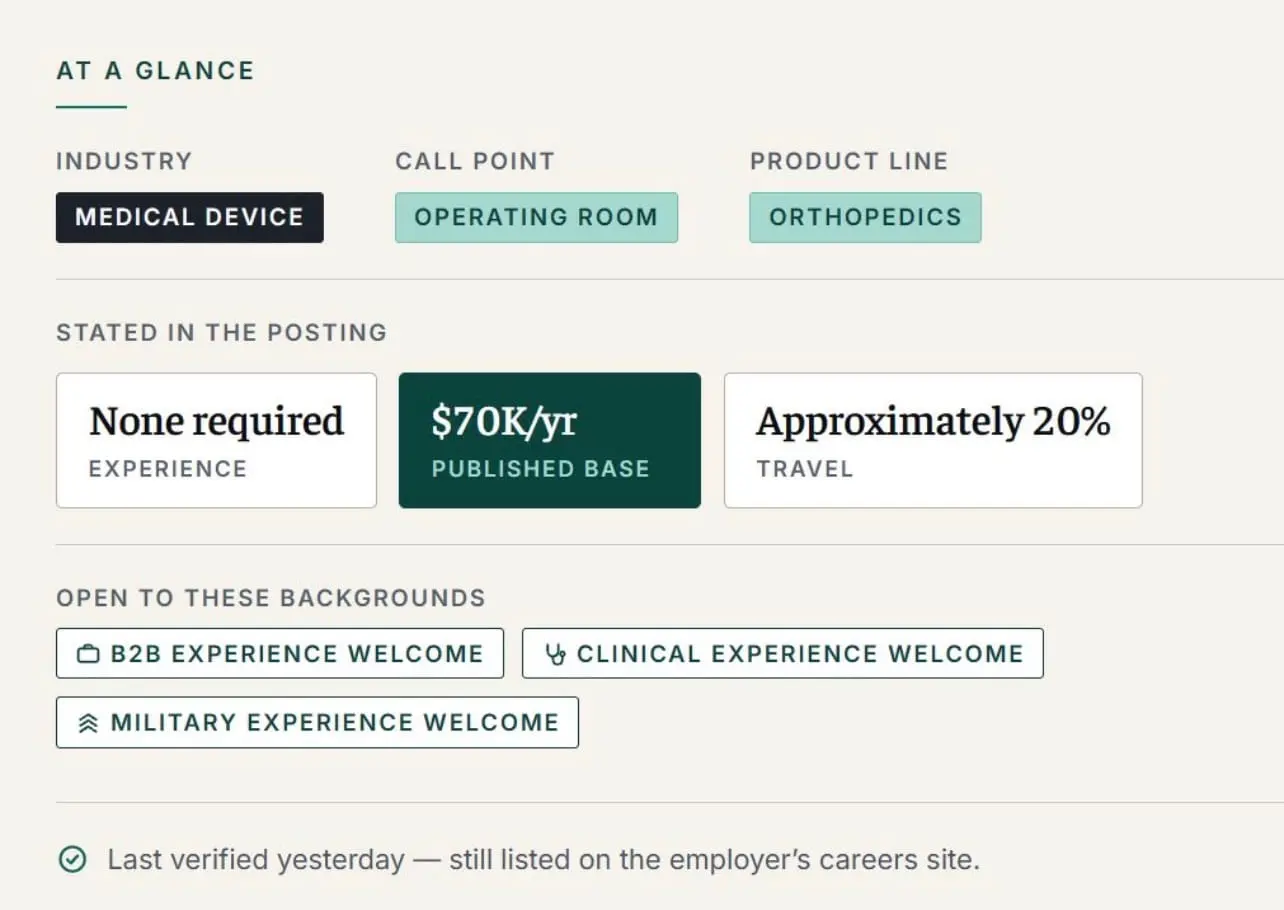Click the green checkmark verified icon
The height and width of the screenshot is (910, 1284).
coord(72,859)
